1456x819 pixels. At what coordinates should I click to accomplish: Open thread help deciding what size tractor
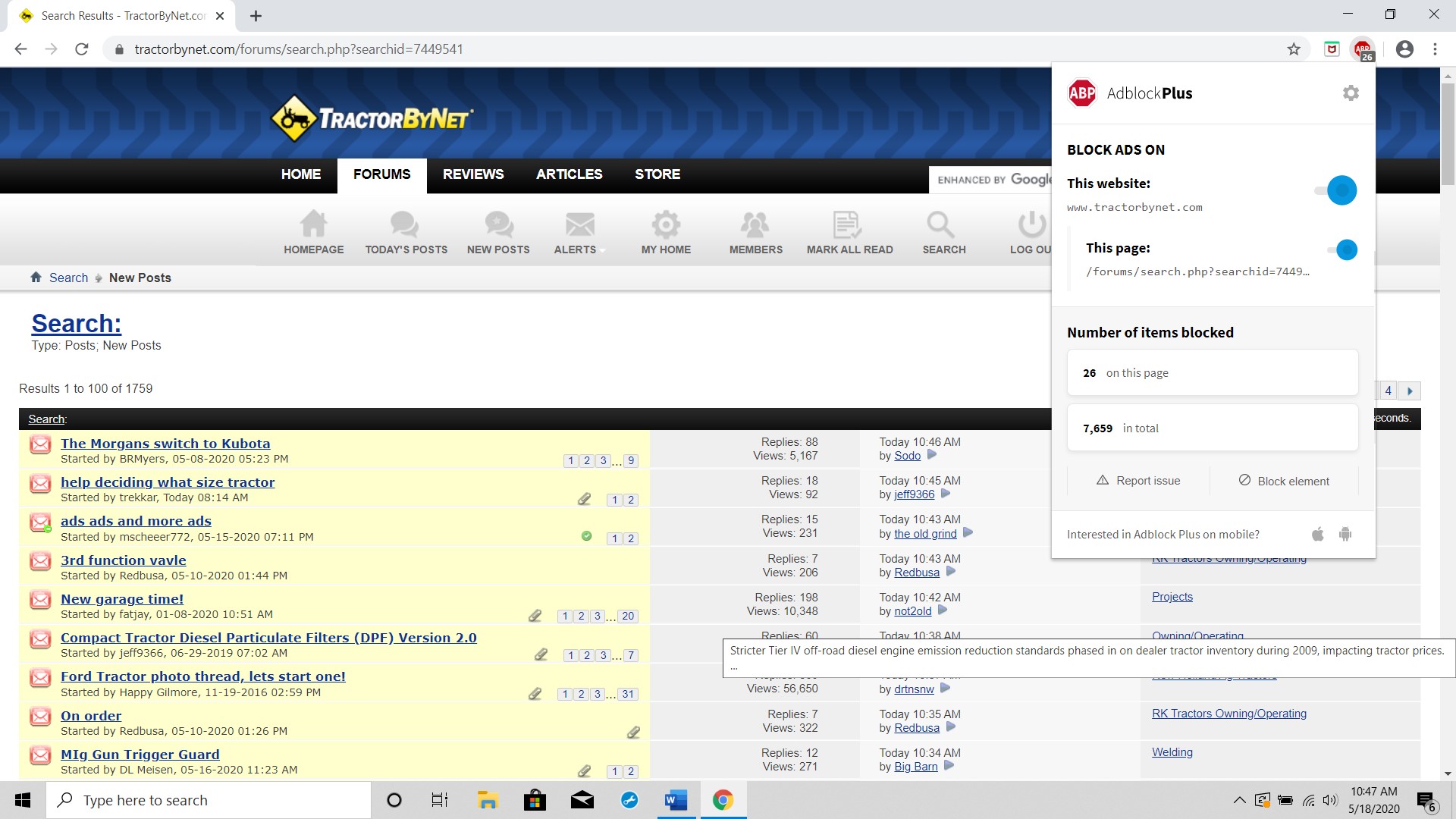click(168, 482)
